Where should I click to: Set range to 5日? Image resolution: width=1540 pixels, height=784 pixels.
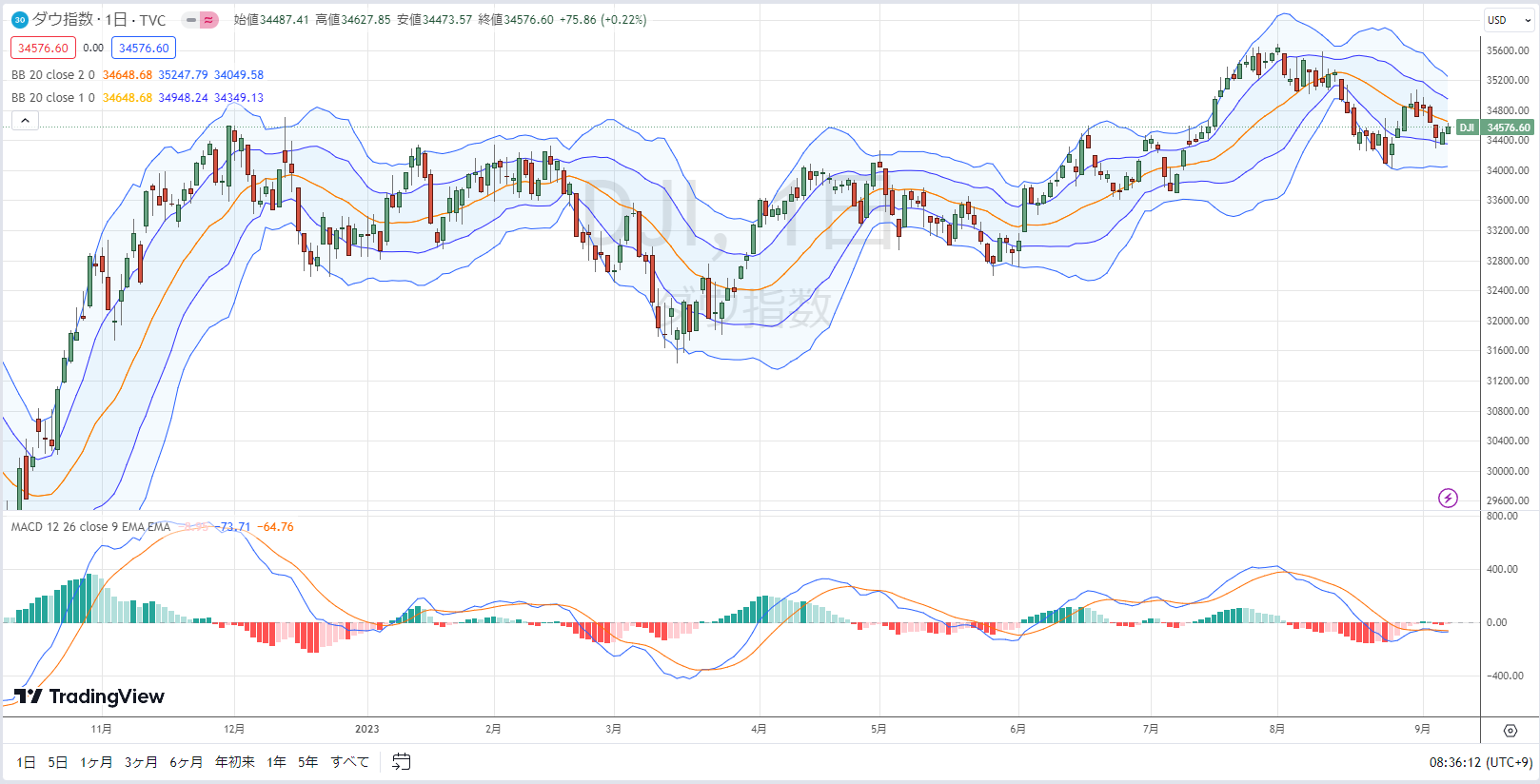(57, 762)
